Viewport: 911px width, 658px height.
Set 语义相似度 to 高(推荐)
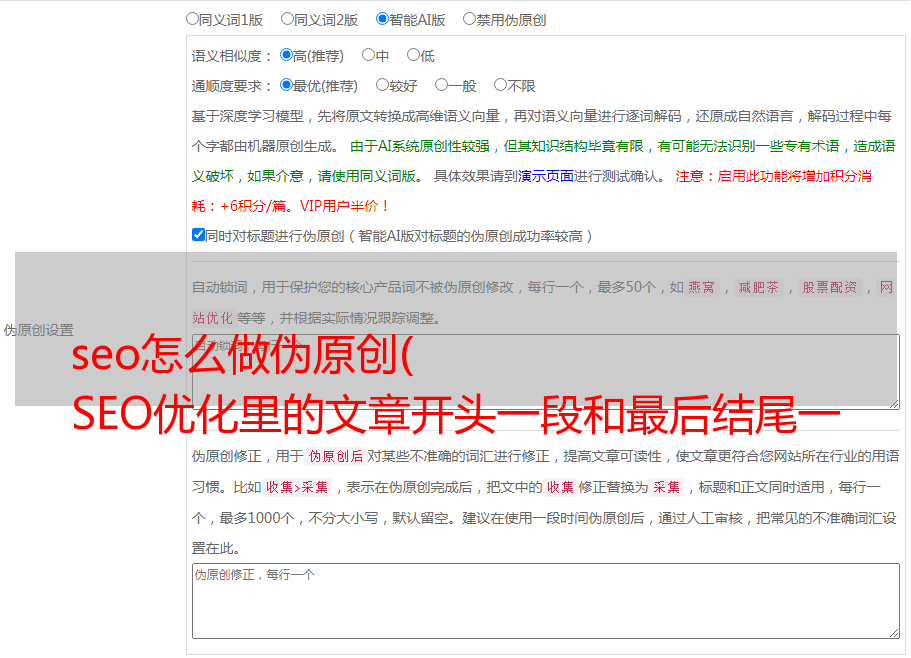(286, 55)
